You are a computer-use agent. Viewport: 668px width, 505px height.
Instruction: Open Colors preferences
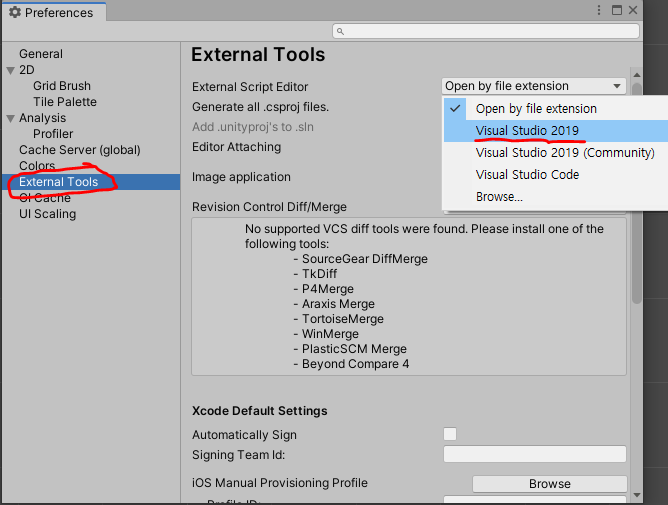point(37,165)
